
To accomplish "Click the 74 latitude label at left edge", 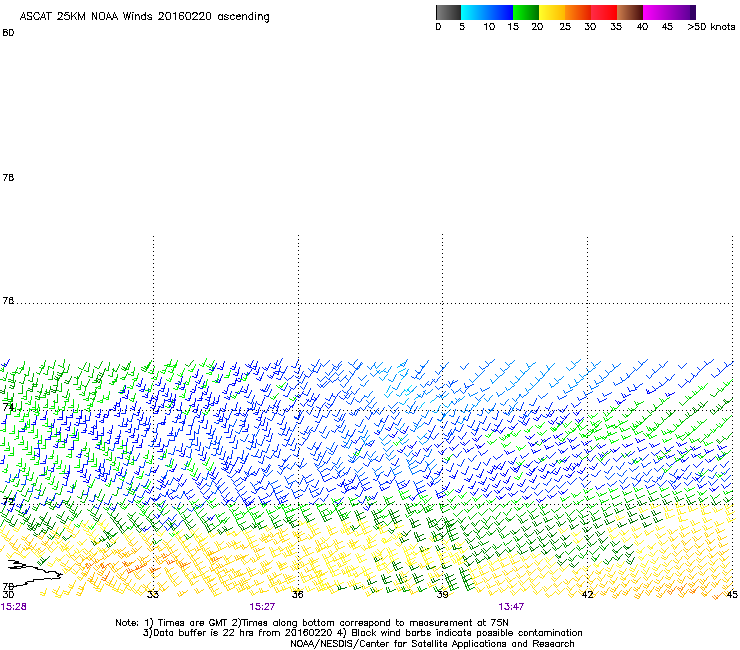I will [x=8, y=407].
